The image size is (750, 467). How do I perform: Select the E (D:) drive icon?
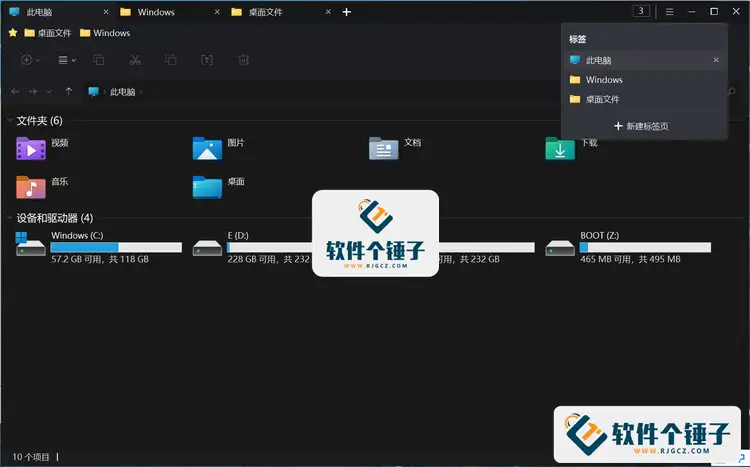pyautogui.click(x=207, y=248)
